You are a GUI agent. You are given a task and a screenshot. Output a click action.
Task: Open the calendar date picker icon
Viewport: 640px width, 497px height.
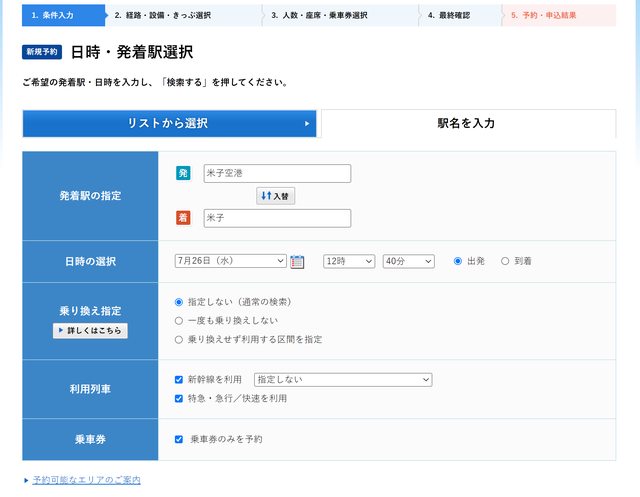297,262
